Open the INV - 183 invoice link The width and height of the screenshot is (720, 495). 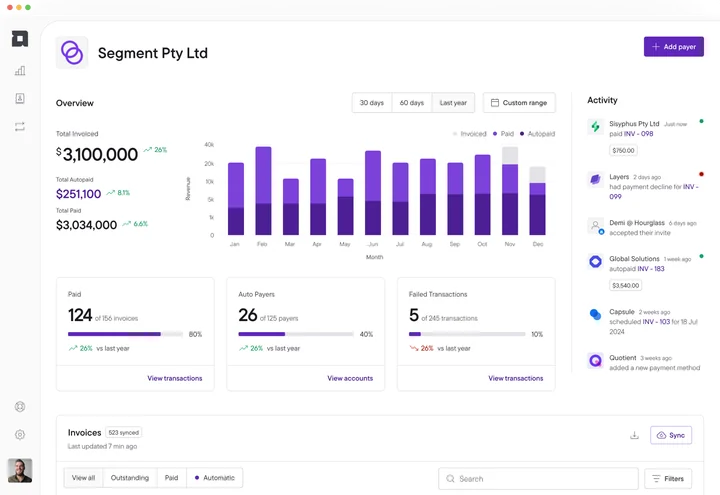(x=651, y=269)
